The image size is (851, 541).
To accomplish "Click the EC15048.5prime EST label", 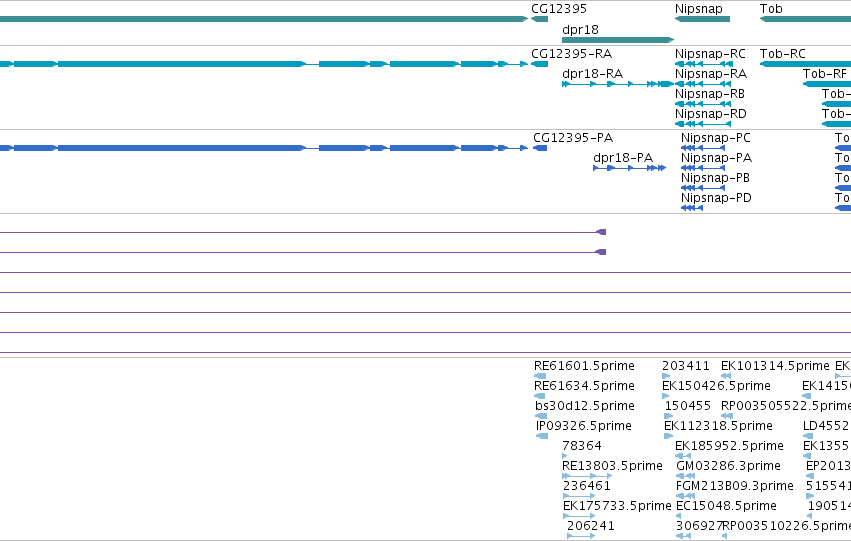I will [726, 506].
